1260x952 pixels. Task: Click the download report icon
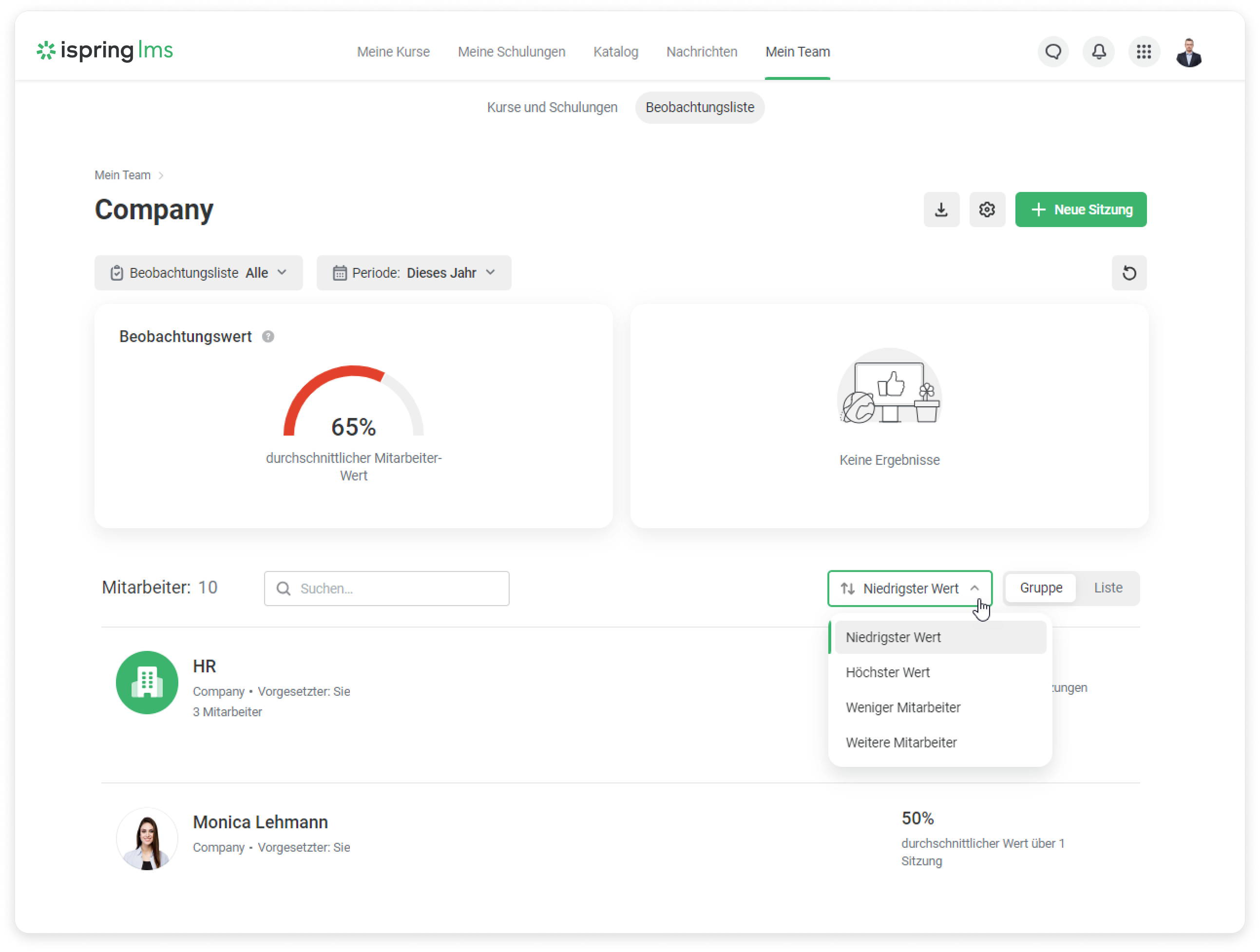tap(941, 209)
